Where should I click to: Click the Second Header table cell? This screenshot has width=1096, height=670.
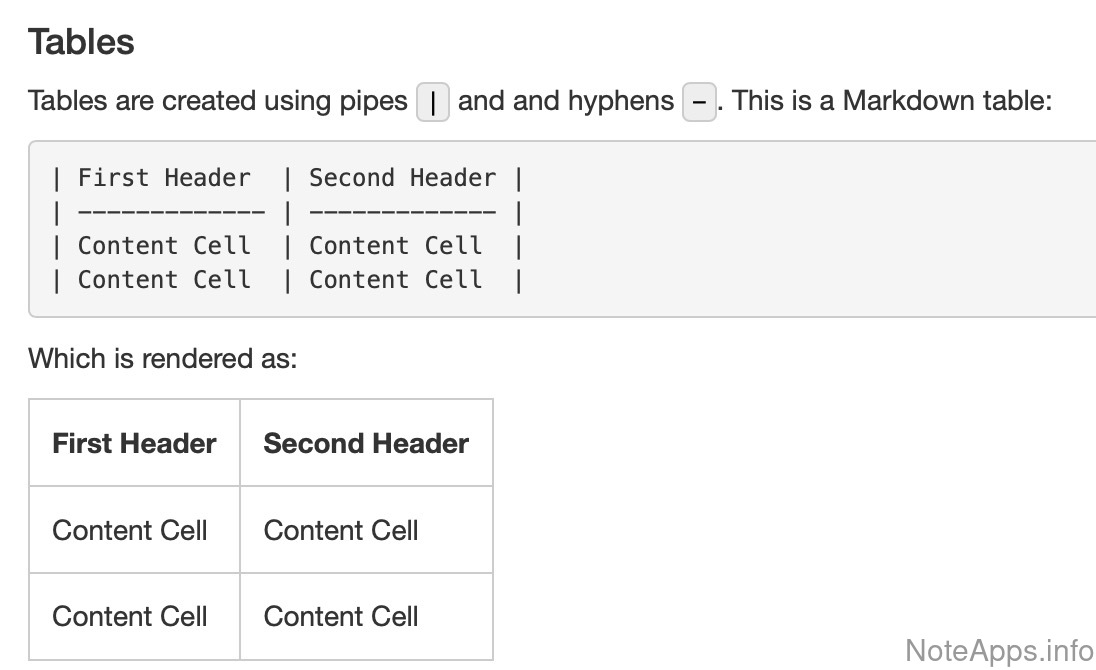tap(366, 443)
